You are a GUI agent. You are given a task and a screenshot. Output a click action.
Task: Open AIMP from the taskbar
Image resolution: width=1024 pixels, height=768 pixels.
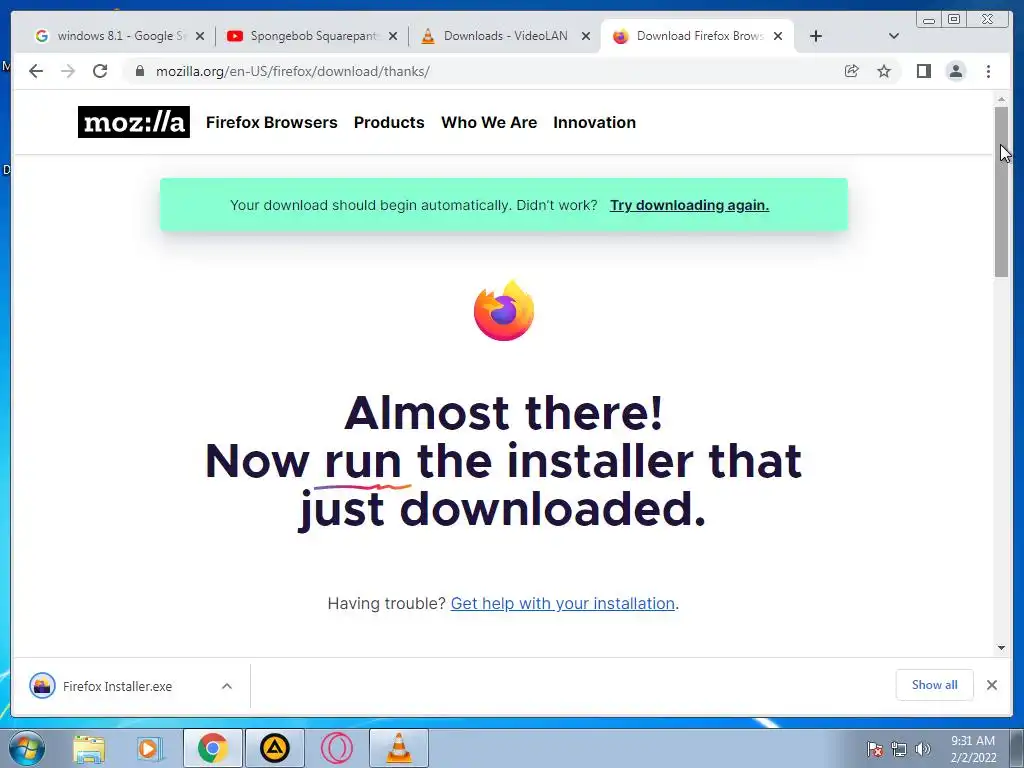click(x=275, y=748)
